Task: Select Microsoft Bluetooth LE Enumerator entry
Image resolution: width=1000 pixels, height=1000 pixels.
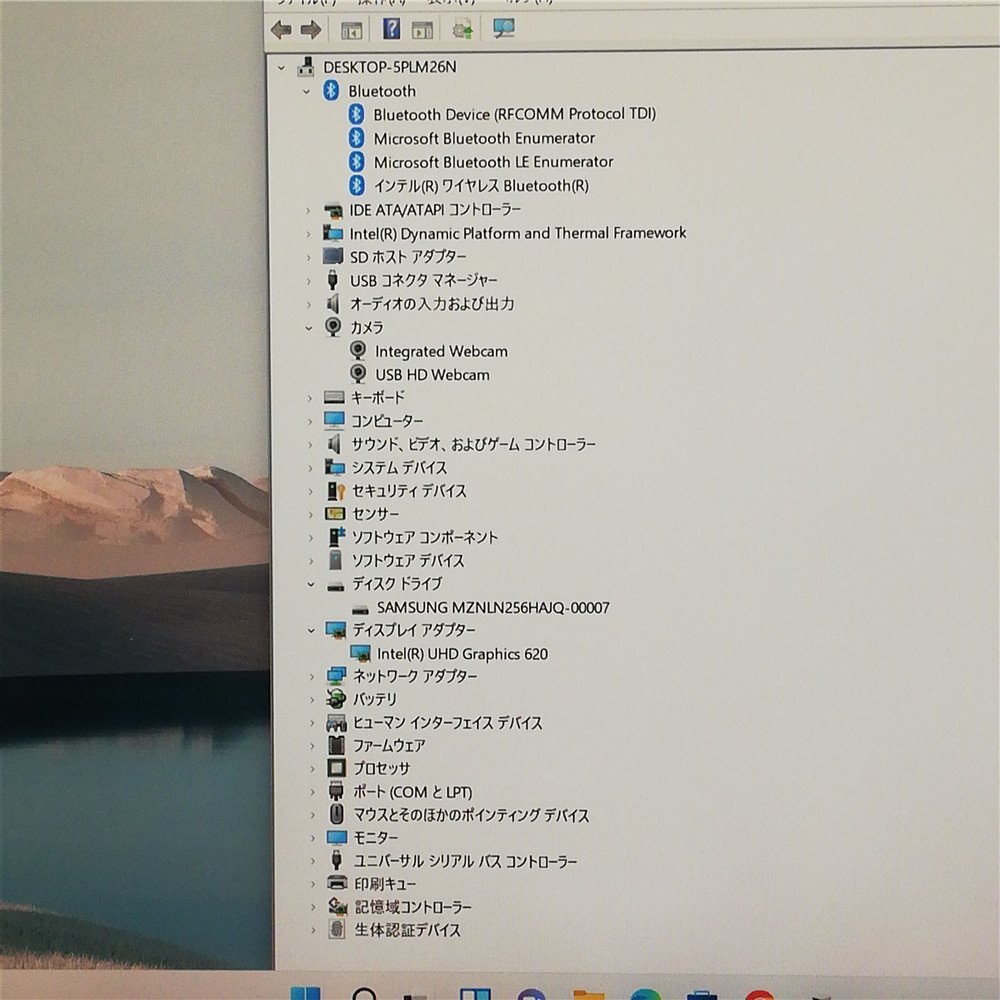Action: [493, 162]
